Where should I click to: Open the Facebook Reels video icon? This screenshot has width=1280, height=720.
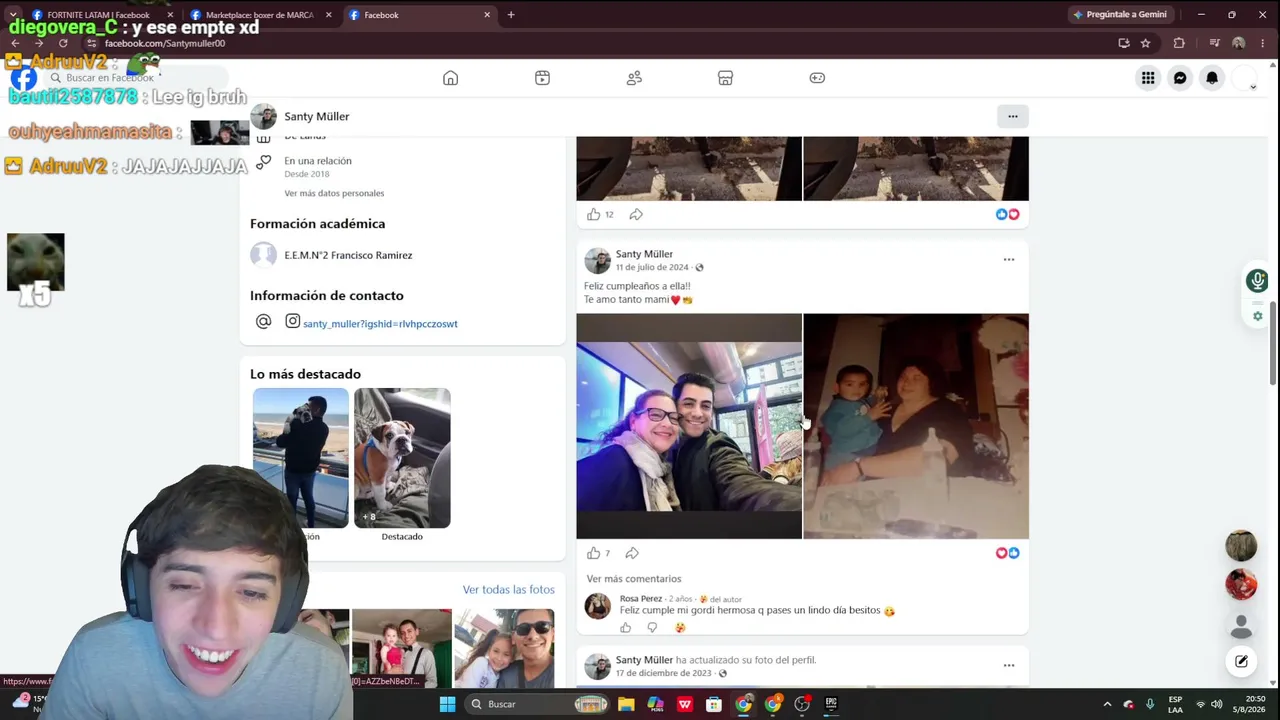tap(542, 78)
